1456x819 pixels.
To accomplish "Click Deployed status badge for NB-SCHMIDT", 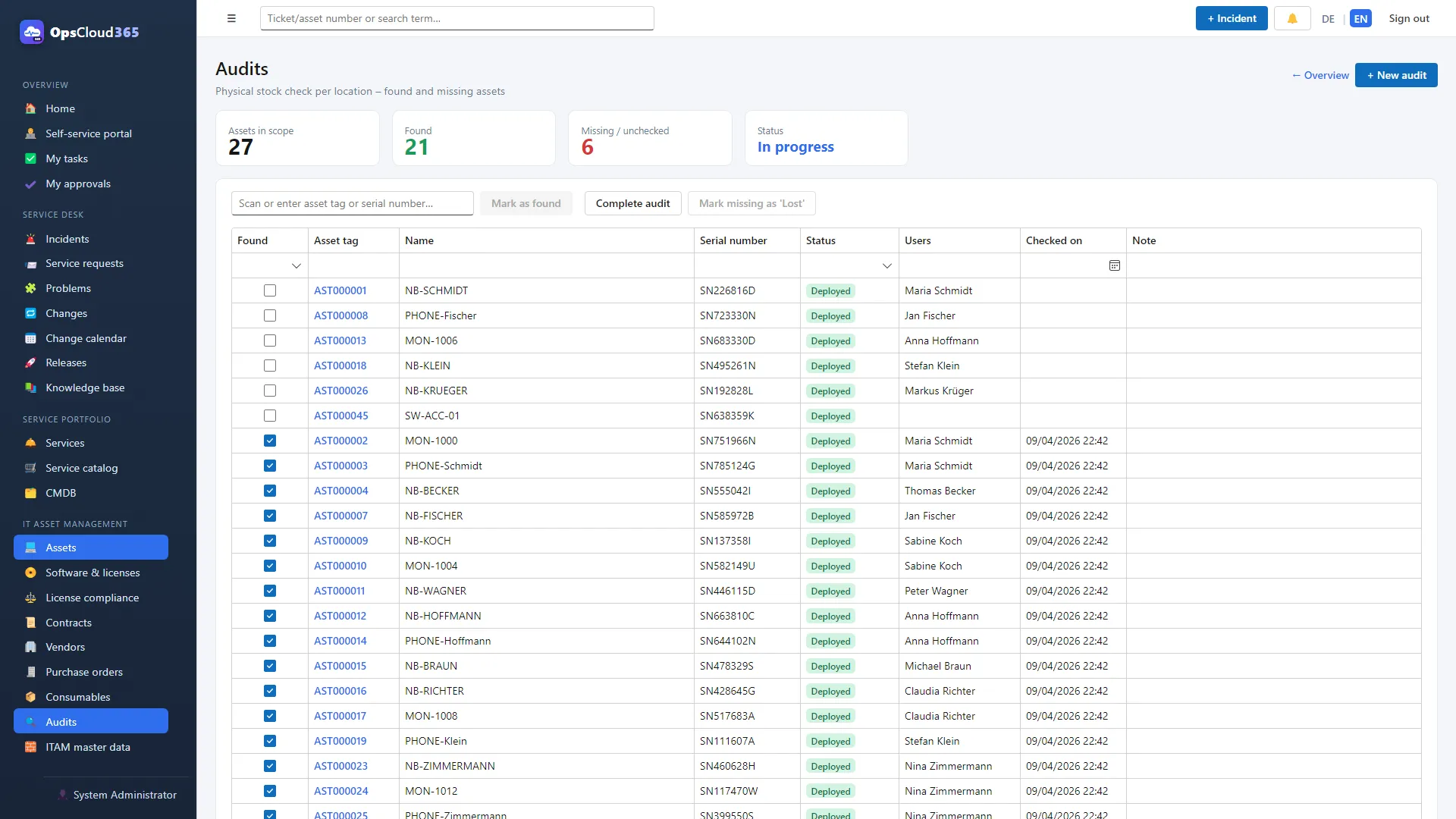I will pyautogui.click(x=830, y=290).
